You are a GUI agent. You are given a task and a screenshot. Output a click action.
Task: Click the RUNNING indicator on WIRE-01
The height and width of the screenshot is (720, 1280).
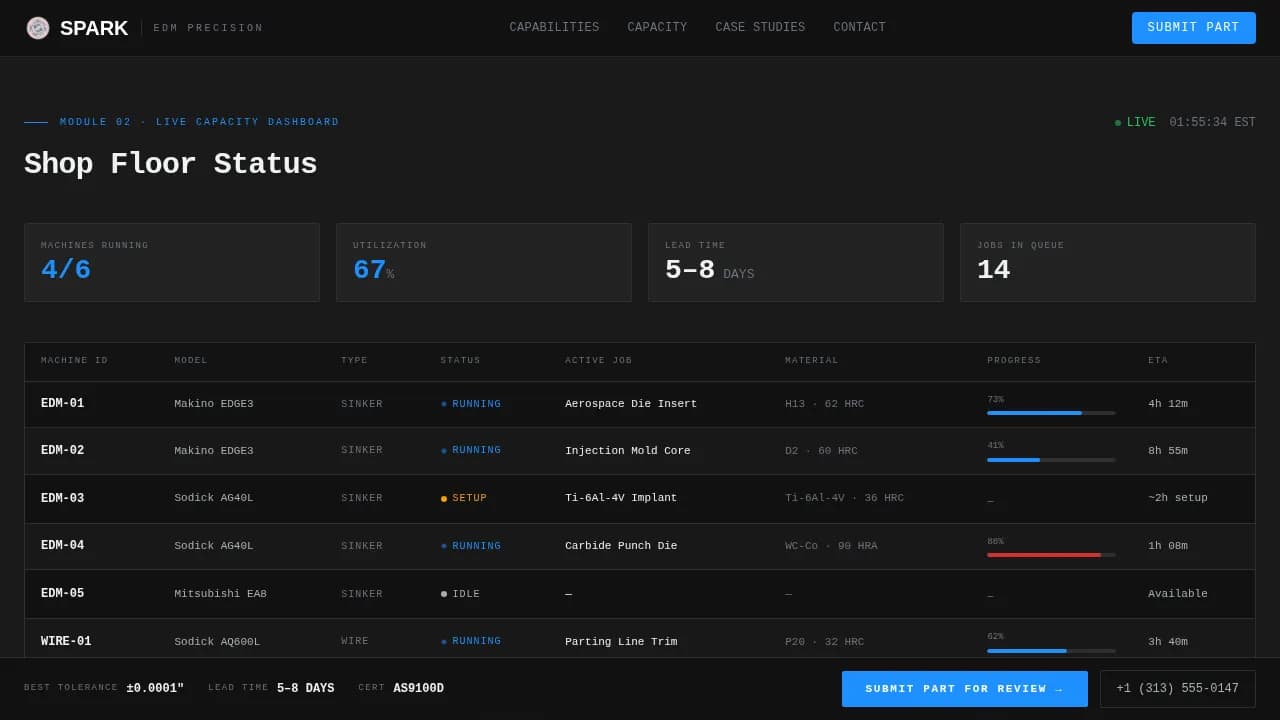(443, 641)
